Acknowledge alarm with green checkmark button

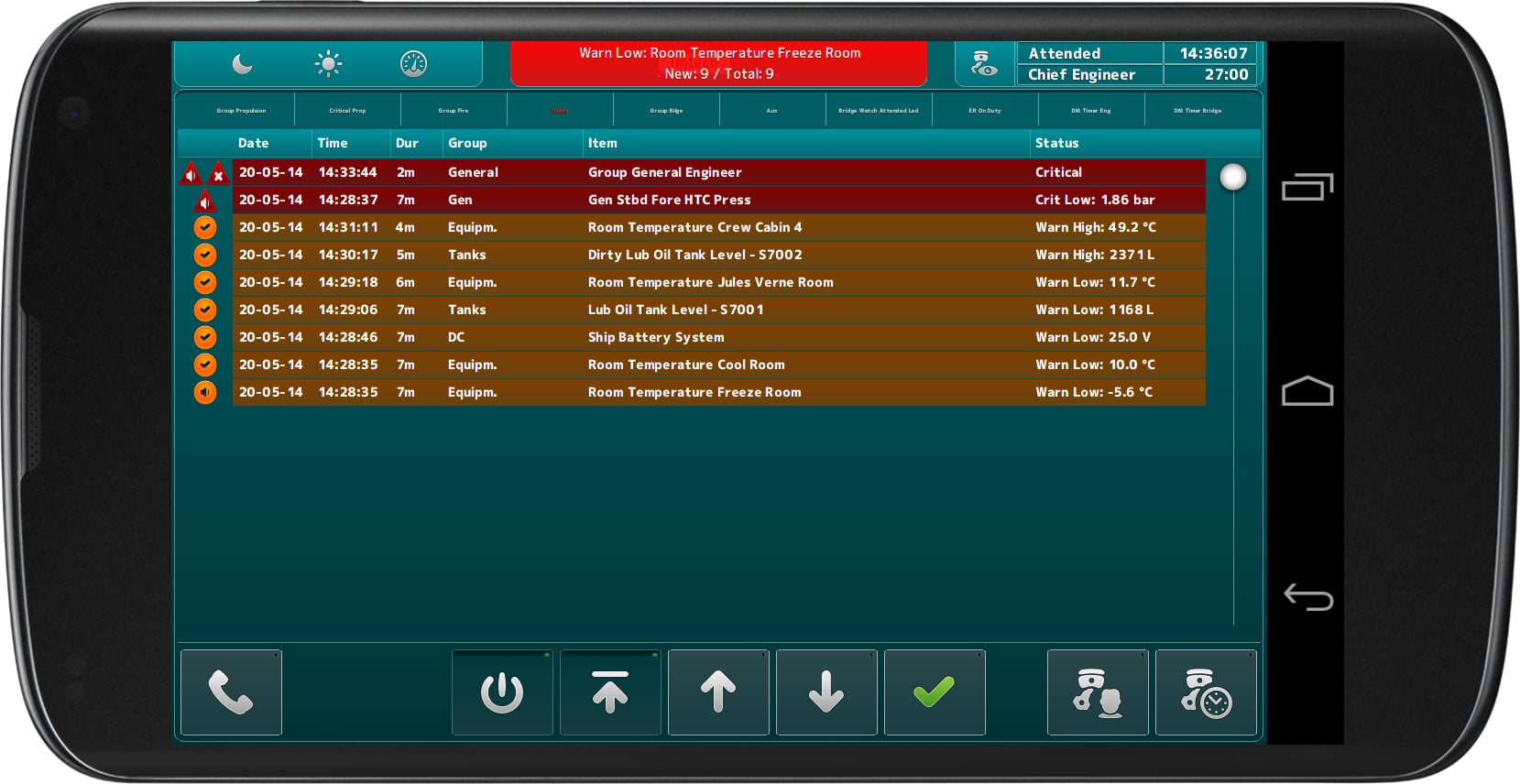[935, 692]
